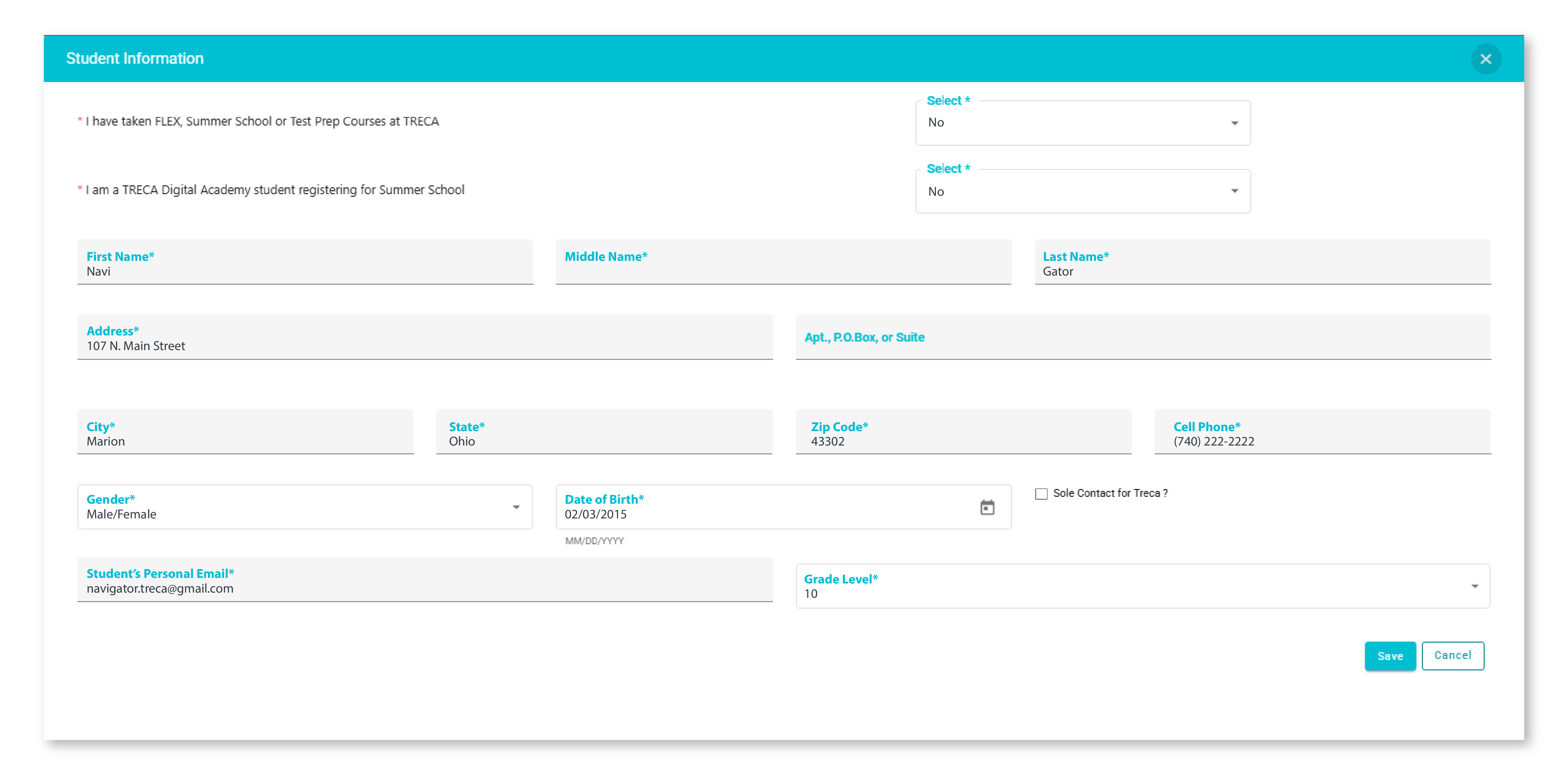Click the State field
The image size is (1568, 775).
tap(603, 441)
